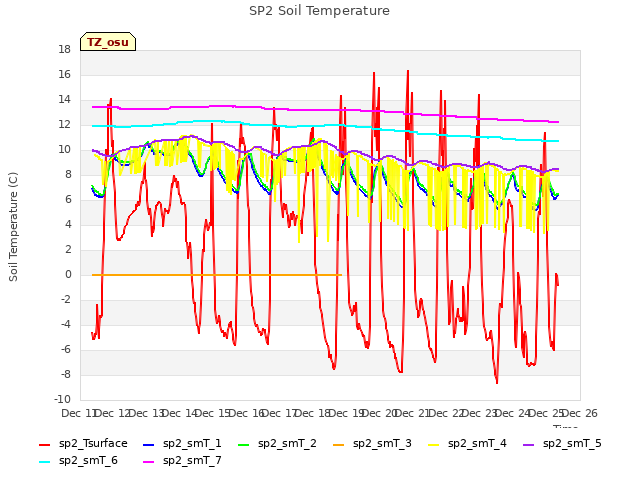Screen dimensions: 640x480
Task: Toggle sp2_smT_6 legend entry
Action: tap(78, 461)
